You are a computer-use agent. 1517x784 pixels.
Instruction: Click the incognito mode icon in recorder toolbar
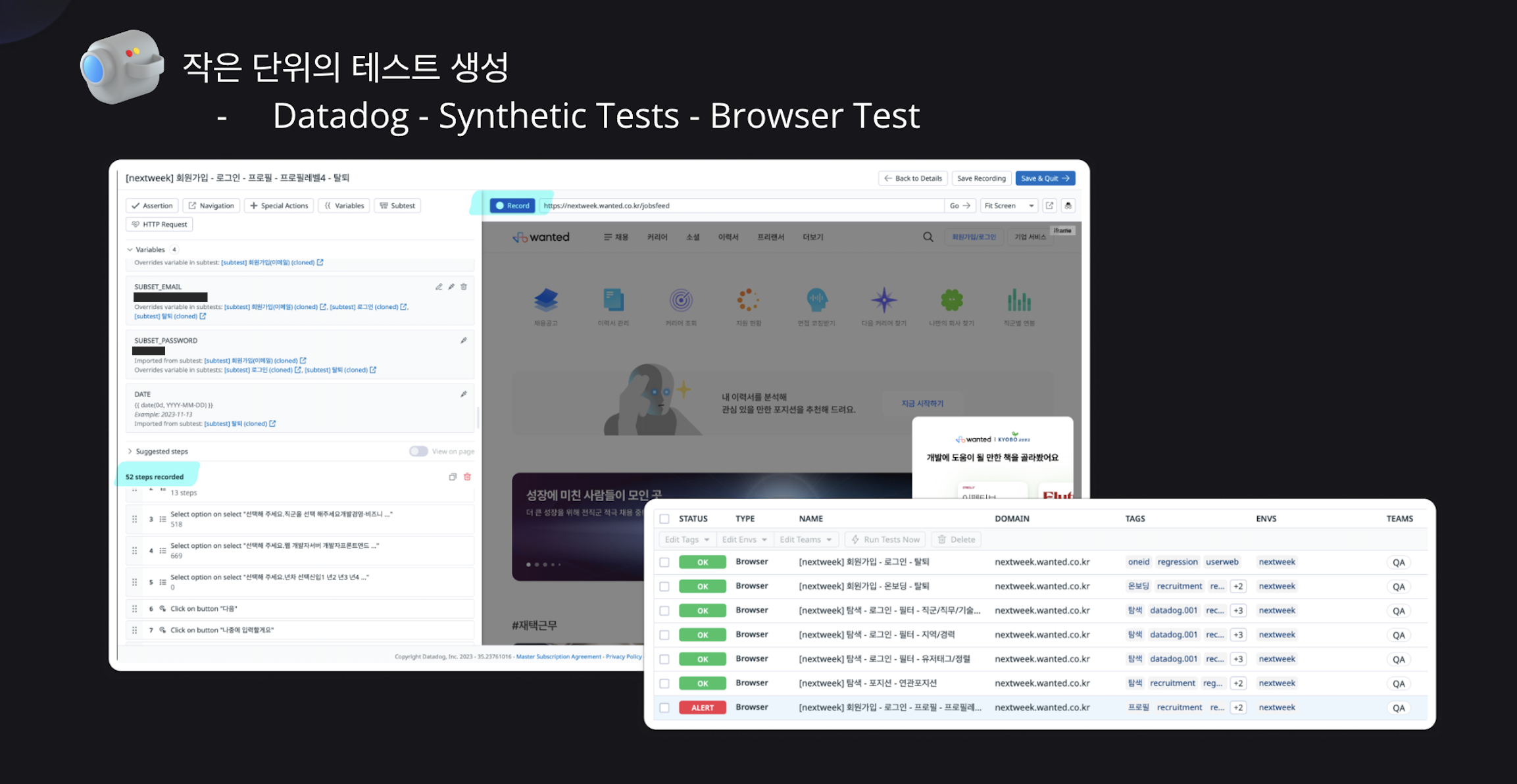click(x=1068, y=206)
